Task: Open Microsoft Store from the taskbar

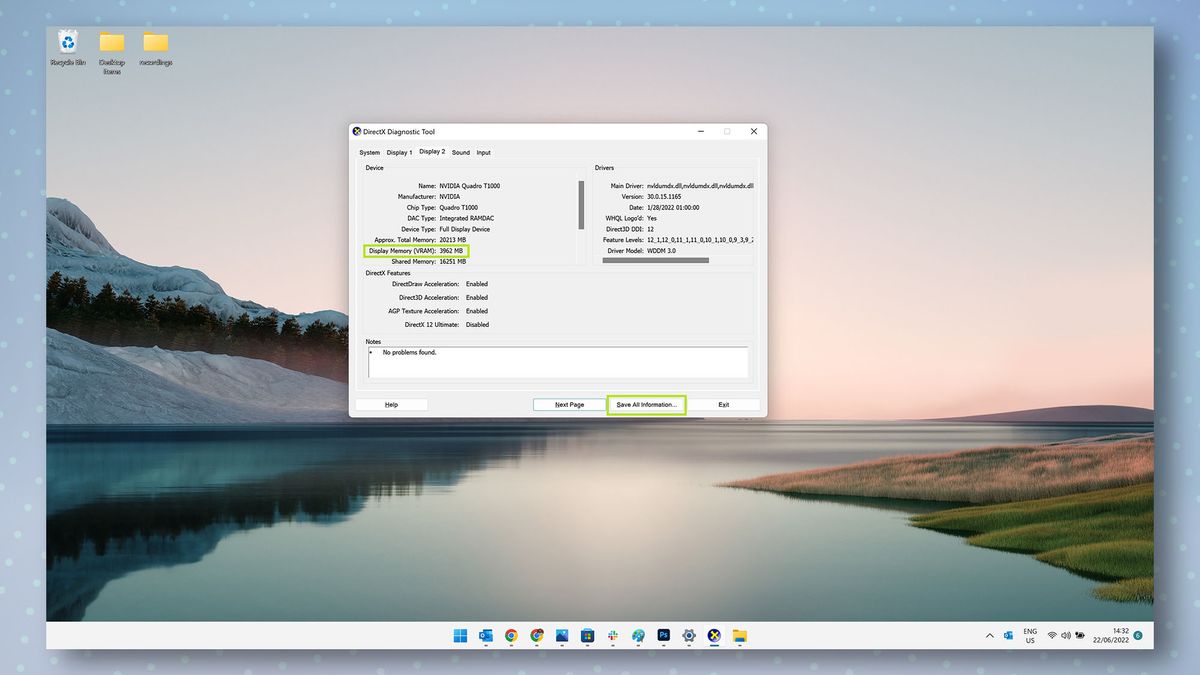Action: pos(588,636)
